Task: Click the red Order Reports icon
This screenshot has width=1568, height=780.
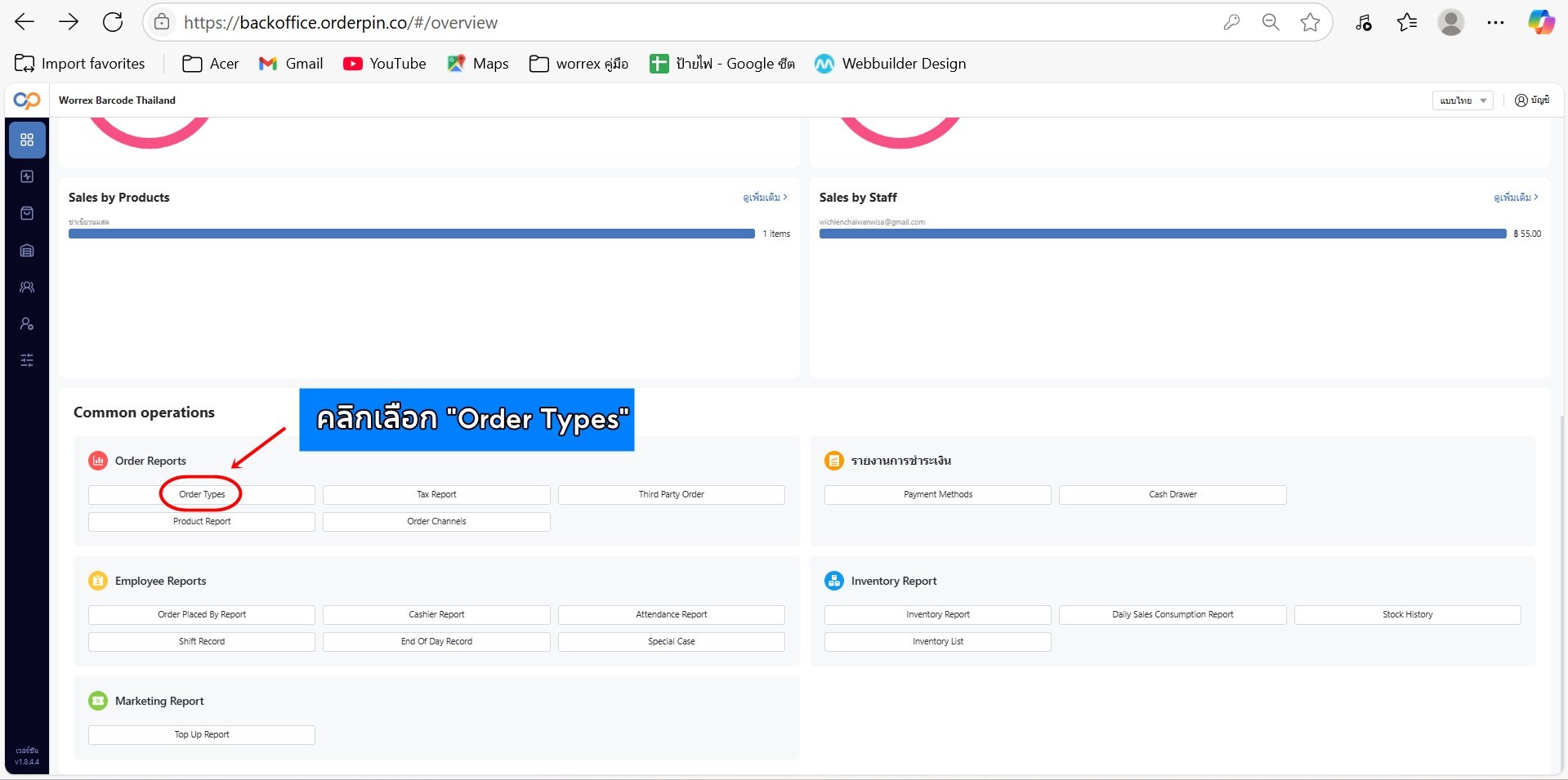Action: (98, 461)
